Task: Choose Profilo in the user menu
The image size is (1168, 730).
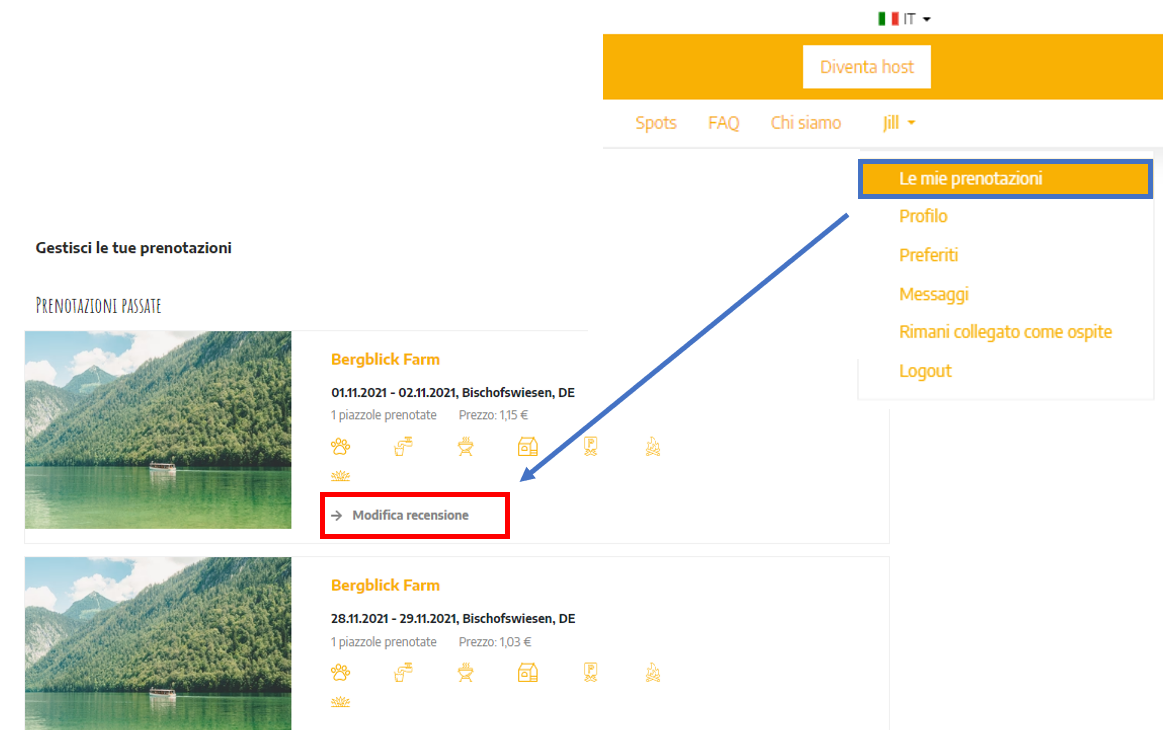Action: click(x=923, y=216)
